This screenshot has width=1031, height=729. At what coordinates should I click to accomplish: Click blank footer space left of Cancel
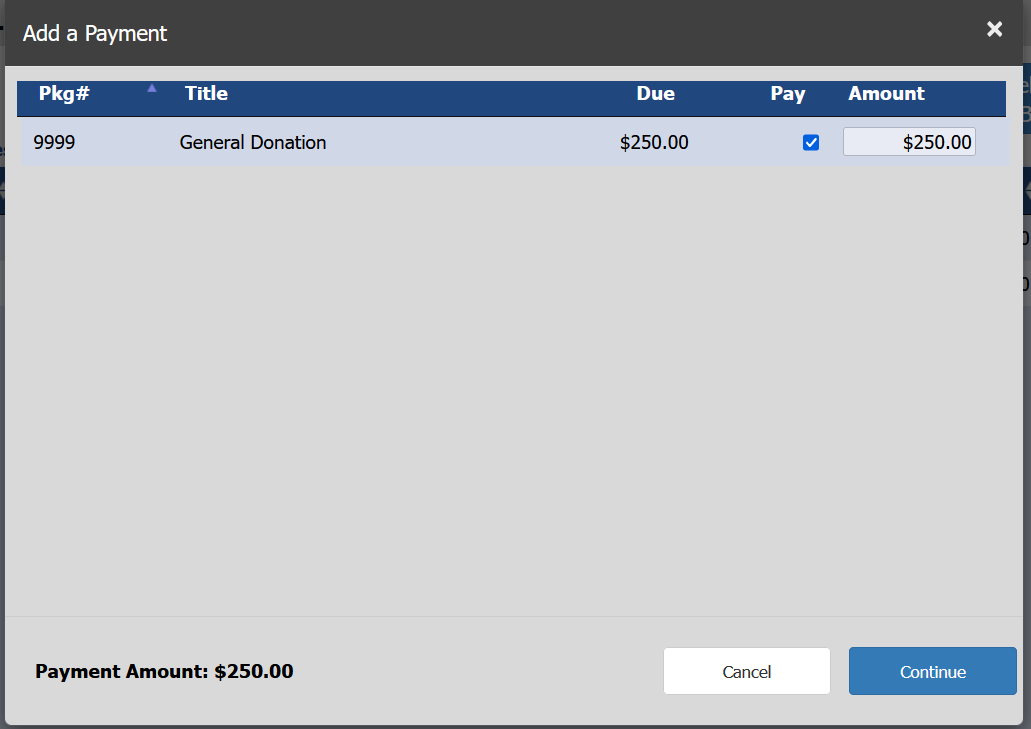480,671
